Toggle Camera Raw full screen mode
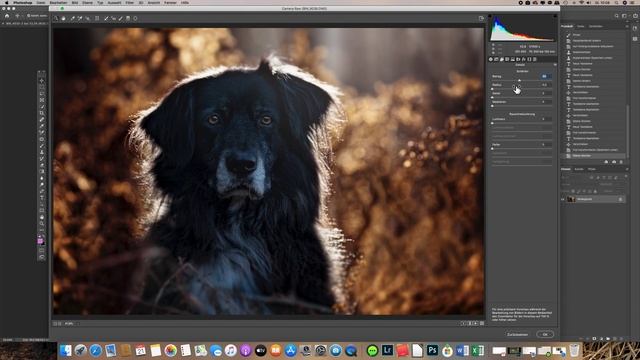 pos(481,18)
